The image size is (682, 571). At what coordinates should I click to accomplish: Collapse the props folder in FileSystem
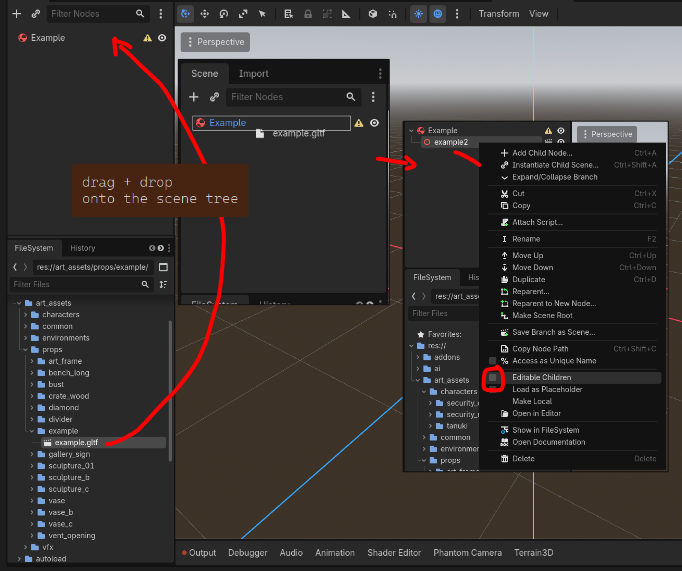(25, 350)
